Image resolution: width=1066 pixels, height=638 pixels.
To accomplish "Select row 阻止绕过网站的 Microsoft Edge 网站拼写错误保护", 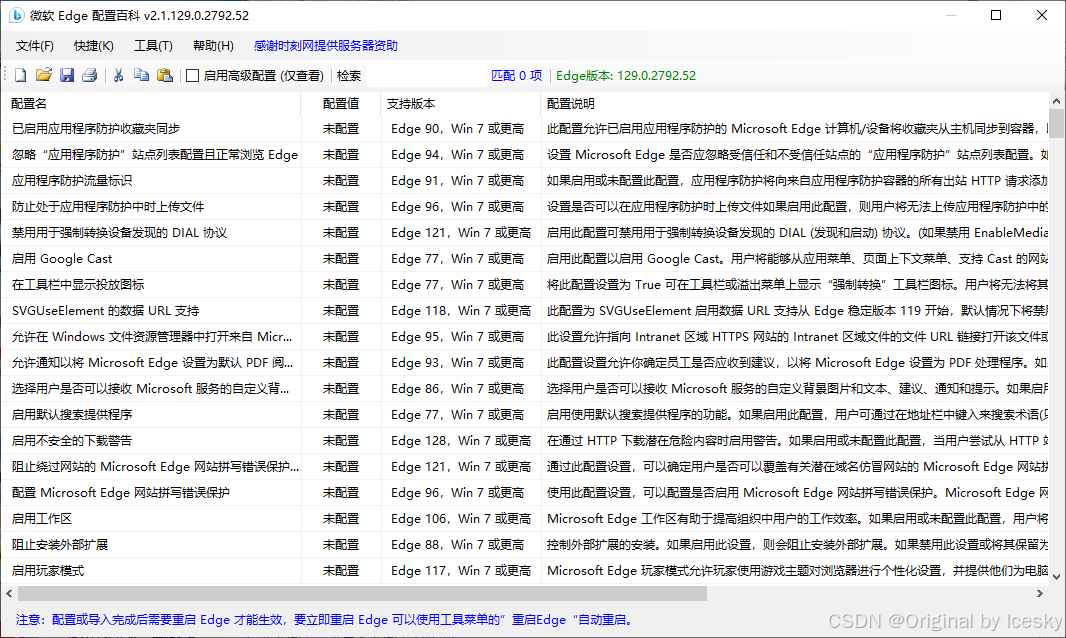I will pos(525,467).
